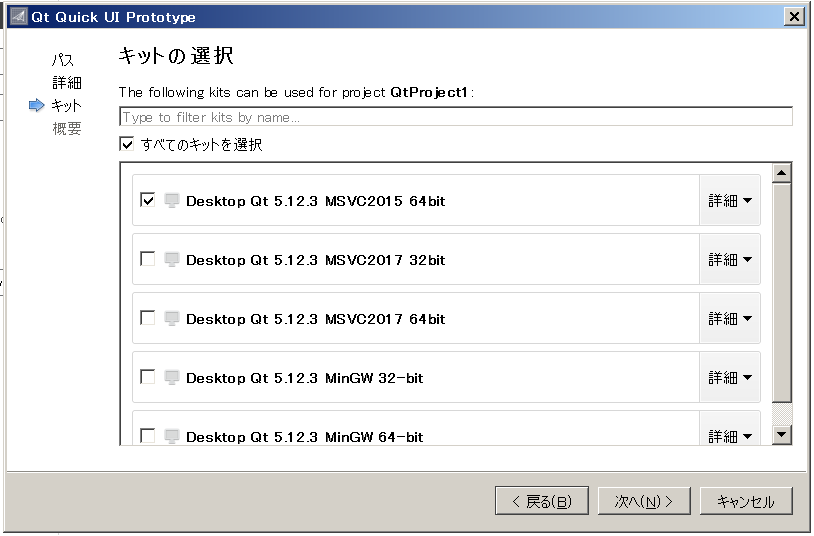
Task: Select キット wizard step
Action: (x=66, y=105)
